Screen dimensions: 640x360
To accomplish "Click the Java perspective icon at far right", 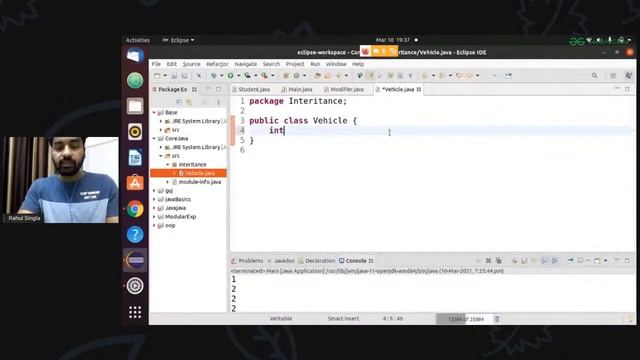I will [x=628, y=76].
